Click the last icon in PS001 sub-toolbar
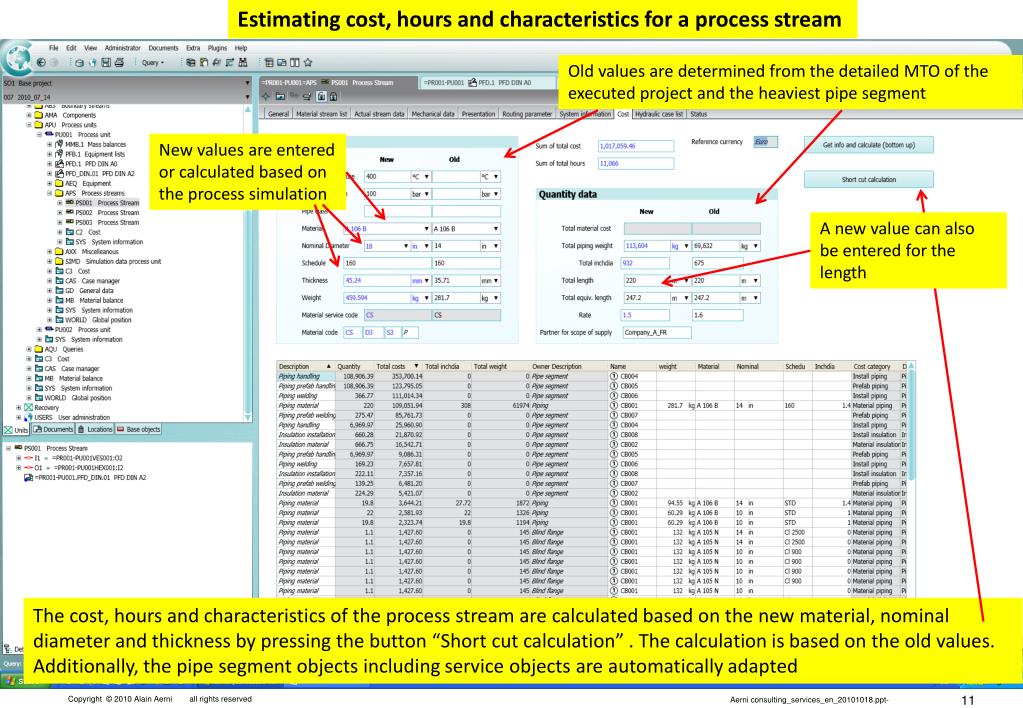The height and width of the screenshot is (708, 1023). click(333, 97)
